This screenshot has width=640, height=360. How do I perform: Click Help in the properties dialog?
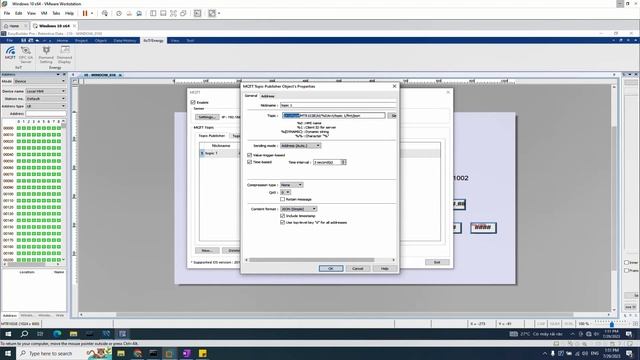(384, 268)
